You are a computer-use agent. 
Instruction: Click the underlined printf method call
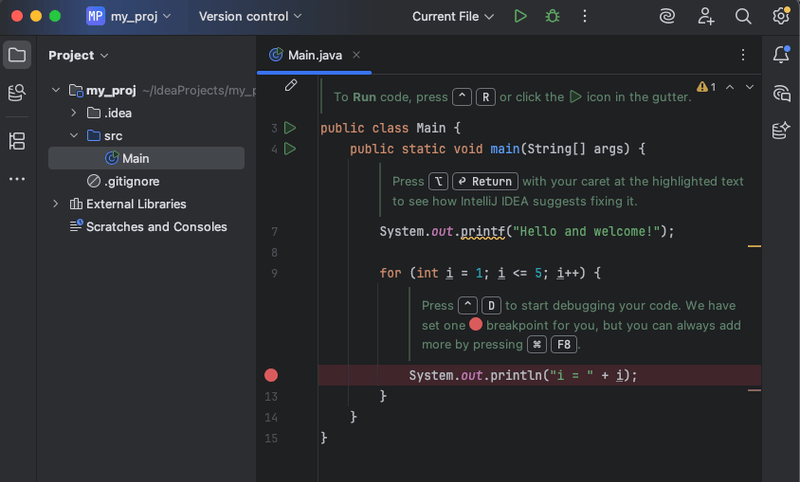[x=482, y=232]
